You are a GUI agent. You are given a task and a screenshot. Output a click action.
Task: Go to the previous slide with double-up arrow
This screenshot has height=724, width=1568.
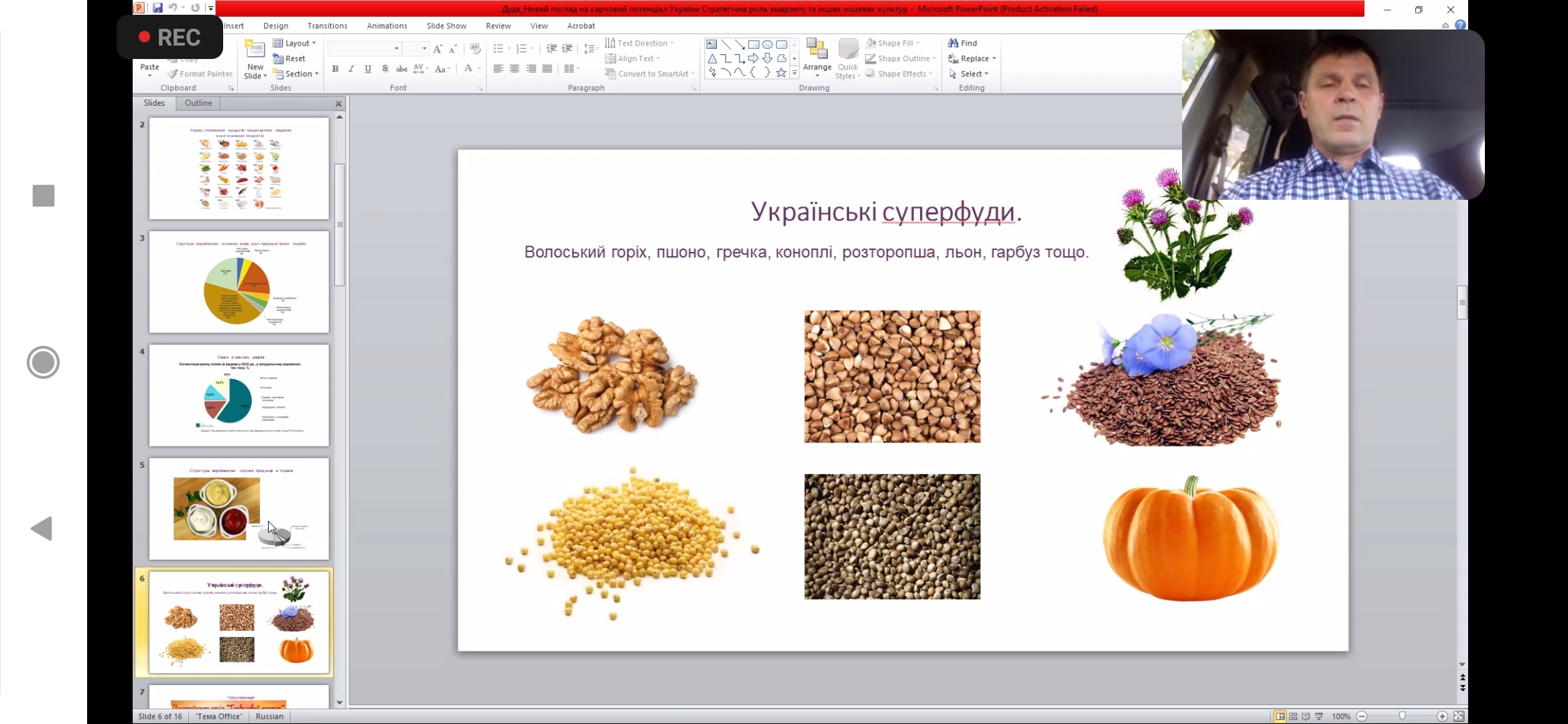[x=1462, y=678]
